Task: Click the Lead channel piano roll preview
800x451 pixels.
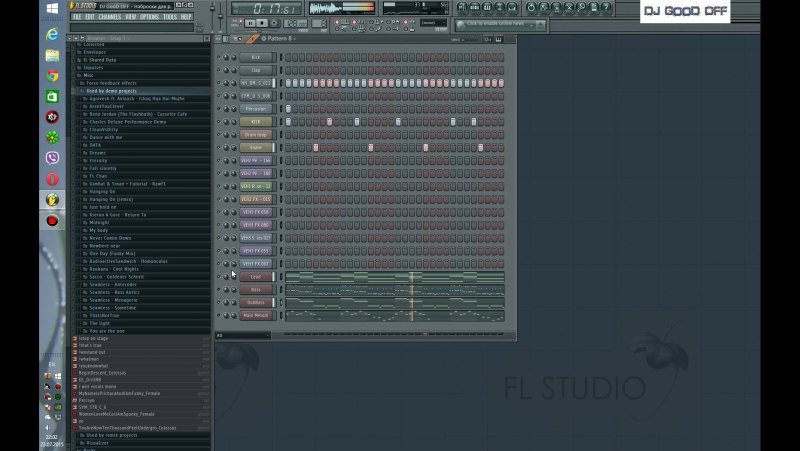Action: 394,277
